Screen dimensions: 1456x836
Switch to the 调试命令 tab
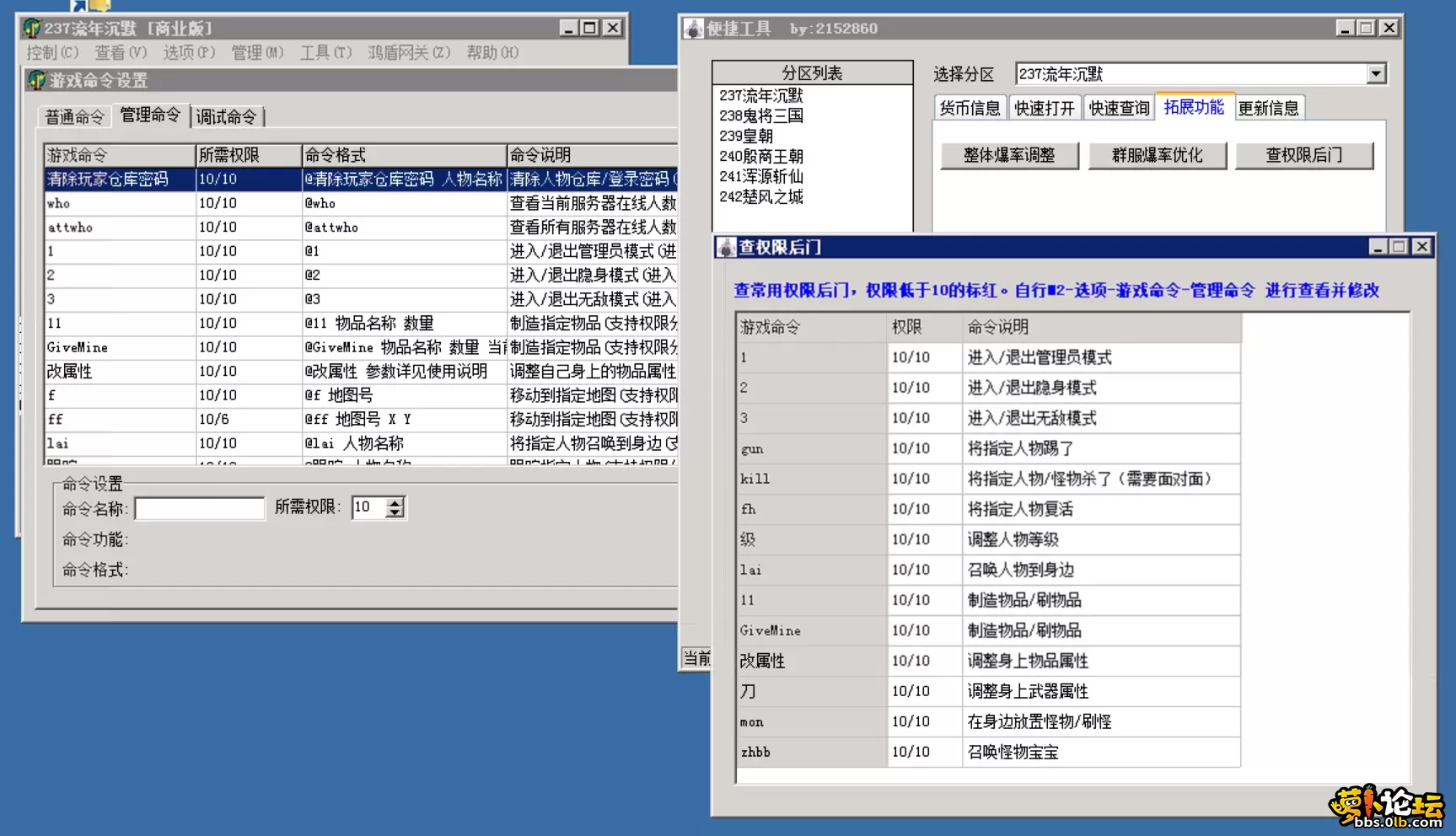pyautogui.click(x=227, y=117)
